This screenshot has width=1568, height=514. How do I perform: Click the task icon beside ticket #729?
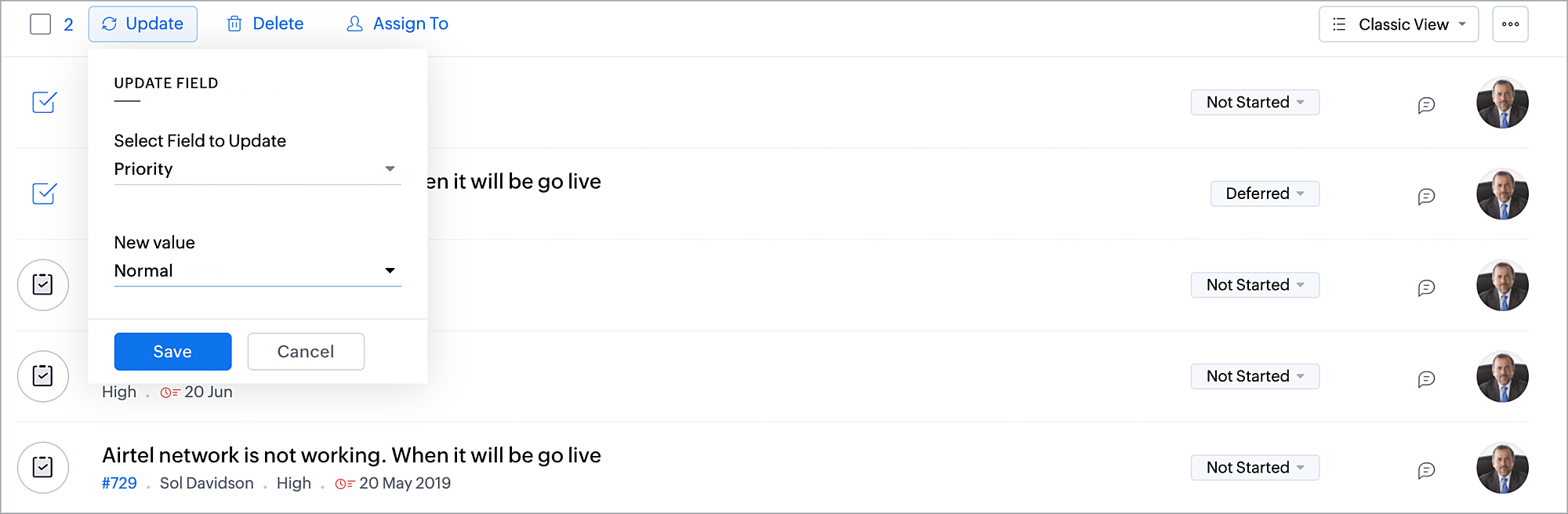43,468
